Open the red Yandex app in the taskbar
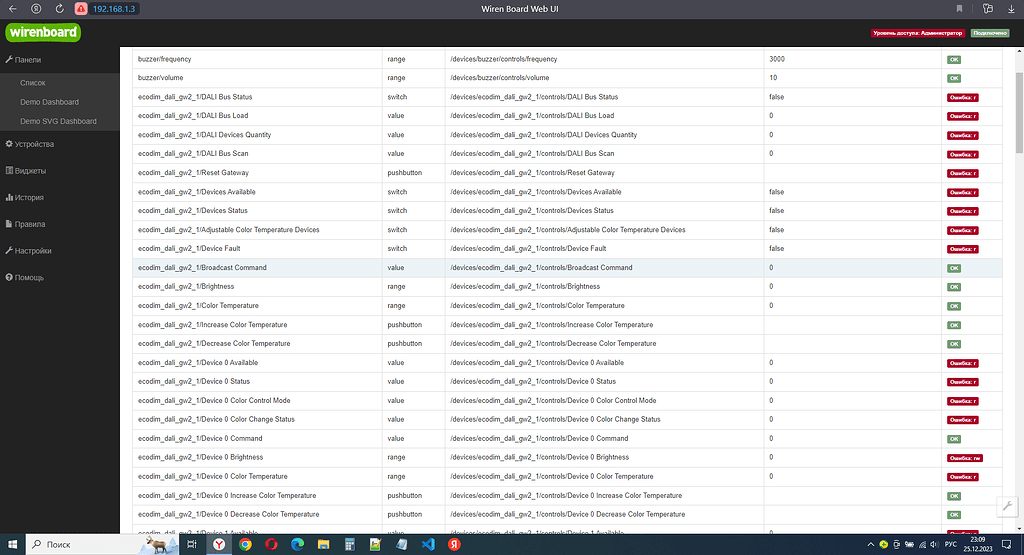1024x555 pixels. (x=454, y=544)
